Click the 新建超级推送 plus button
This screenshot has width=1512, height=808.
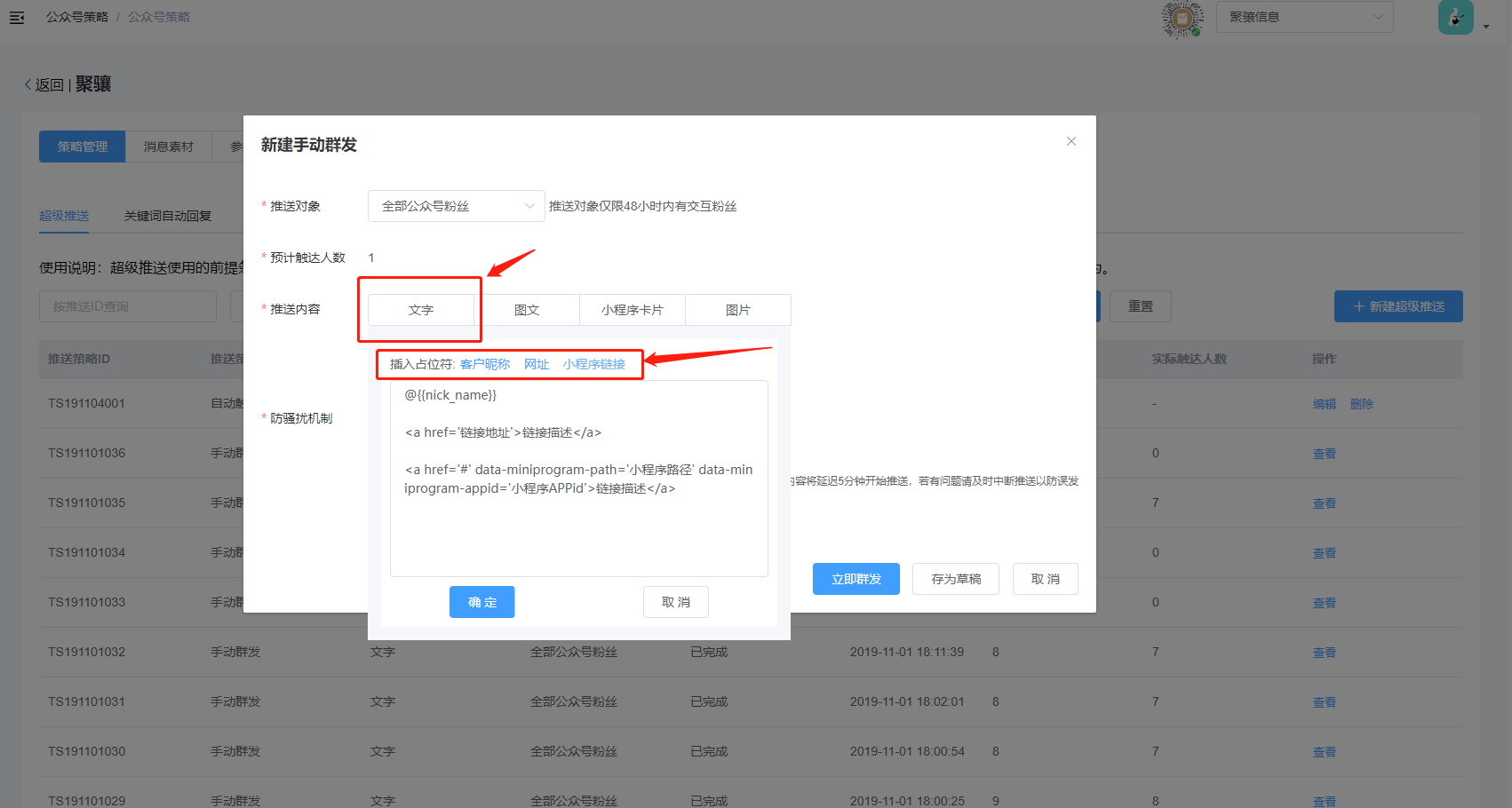click(x=1397, y=306)
